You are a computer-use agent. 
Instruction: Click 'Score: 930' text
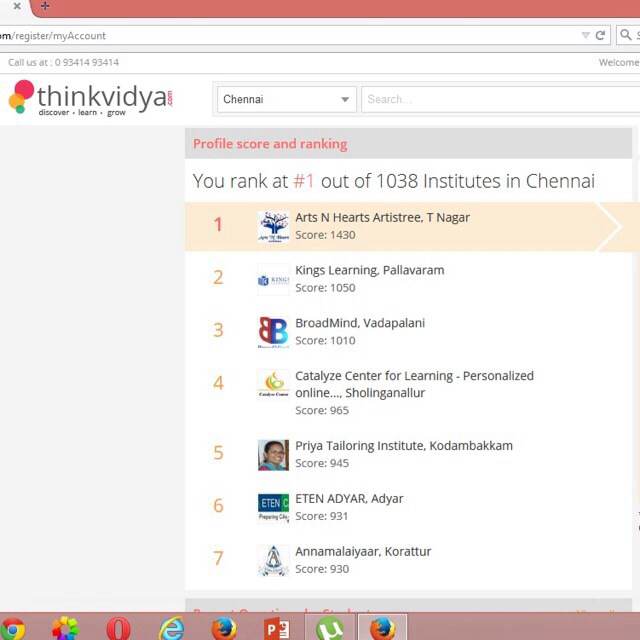tap(322, 569)
